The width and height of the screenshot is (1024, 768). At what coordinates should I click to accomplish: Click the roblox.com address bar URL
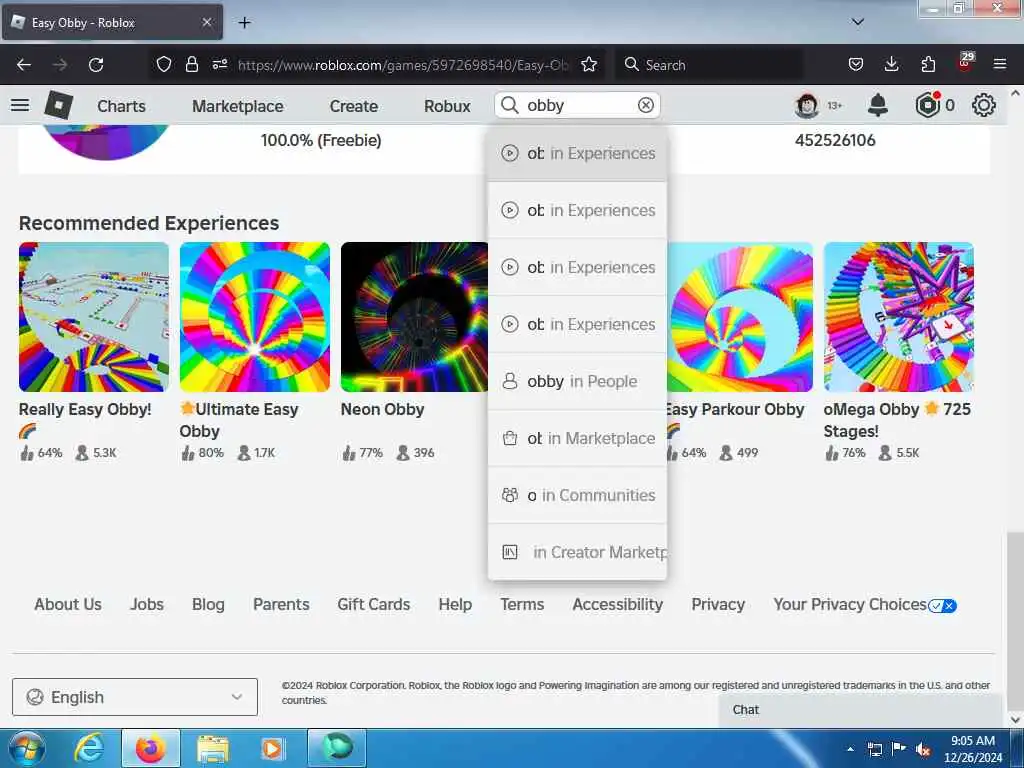point(403,65)
